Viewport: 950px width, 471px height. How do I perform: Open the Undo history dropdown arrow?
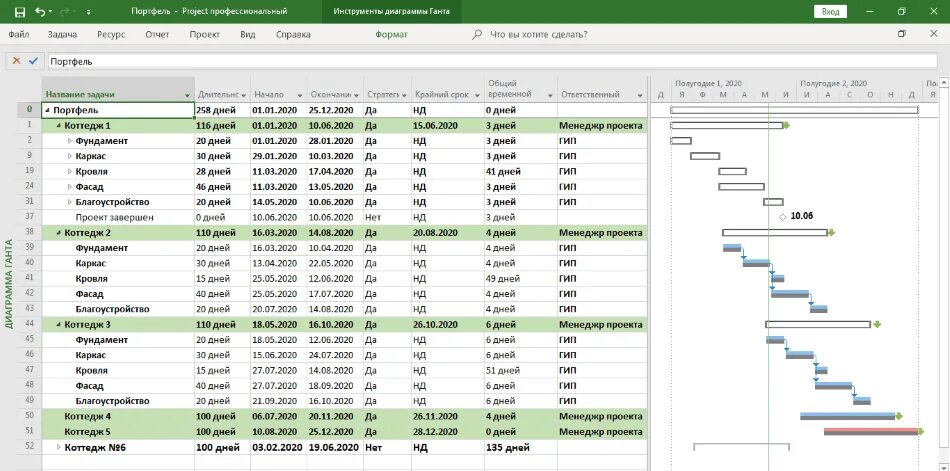50,12
